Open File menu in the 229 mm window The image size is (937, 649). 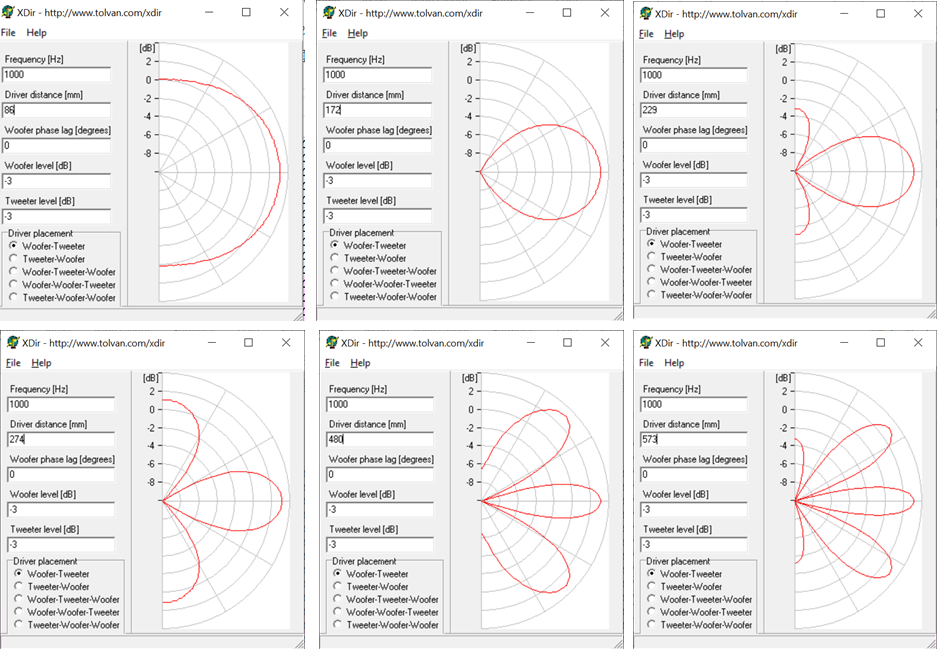(646, 34)
